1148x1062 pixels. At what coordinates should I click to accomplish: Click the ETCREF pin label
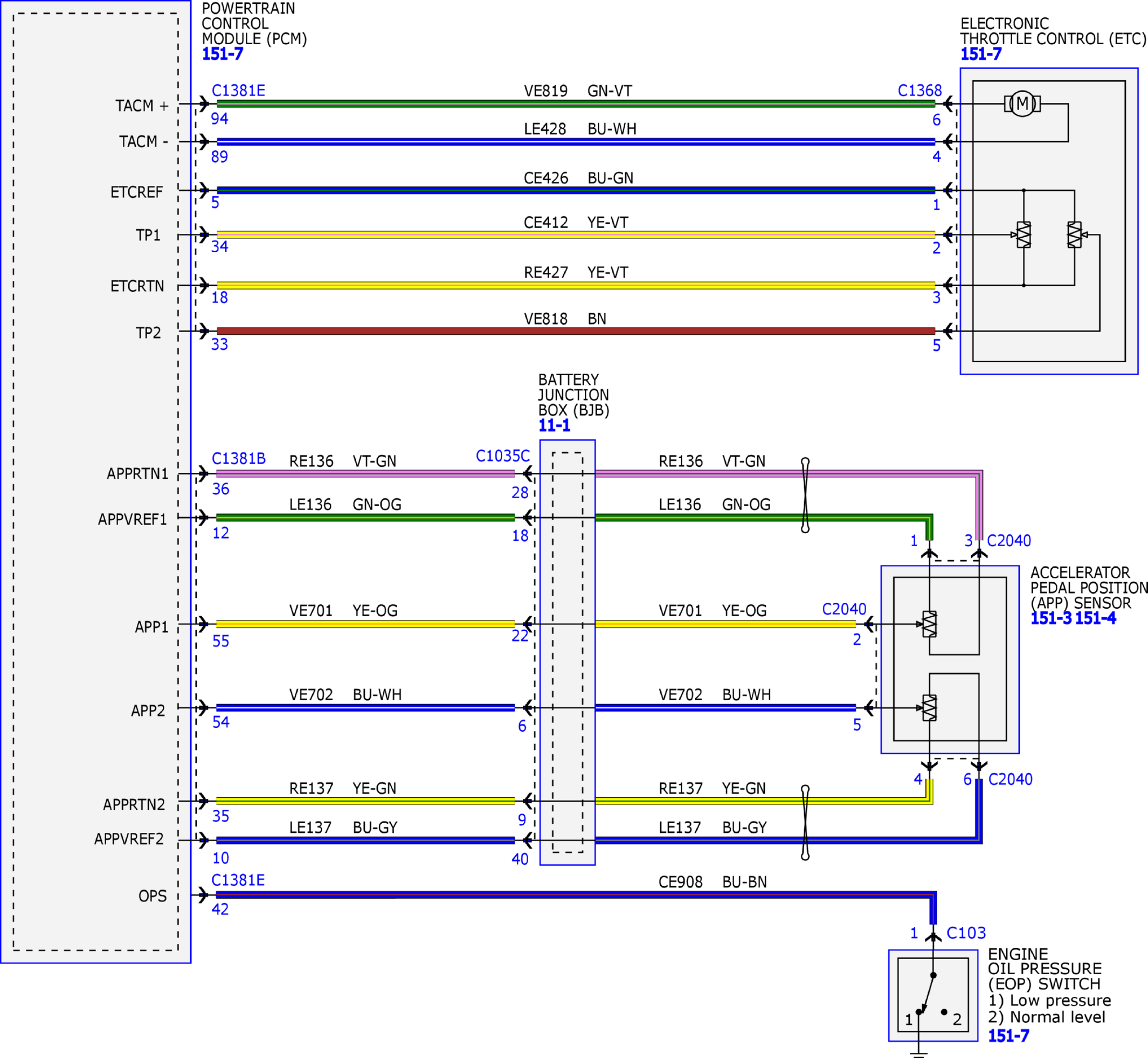pyautogui.click(x=137, y=192)
